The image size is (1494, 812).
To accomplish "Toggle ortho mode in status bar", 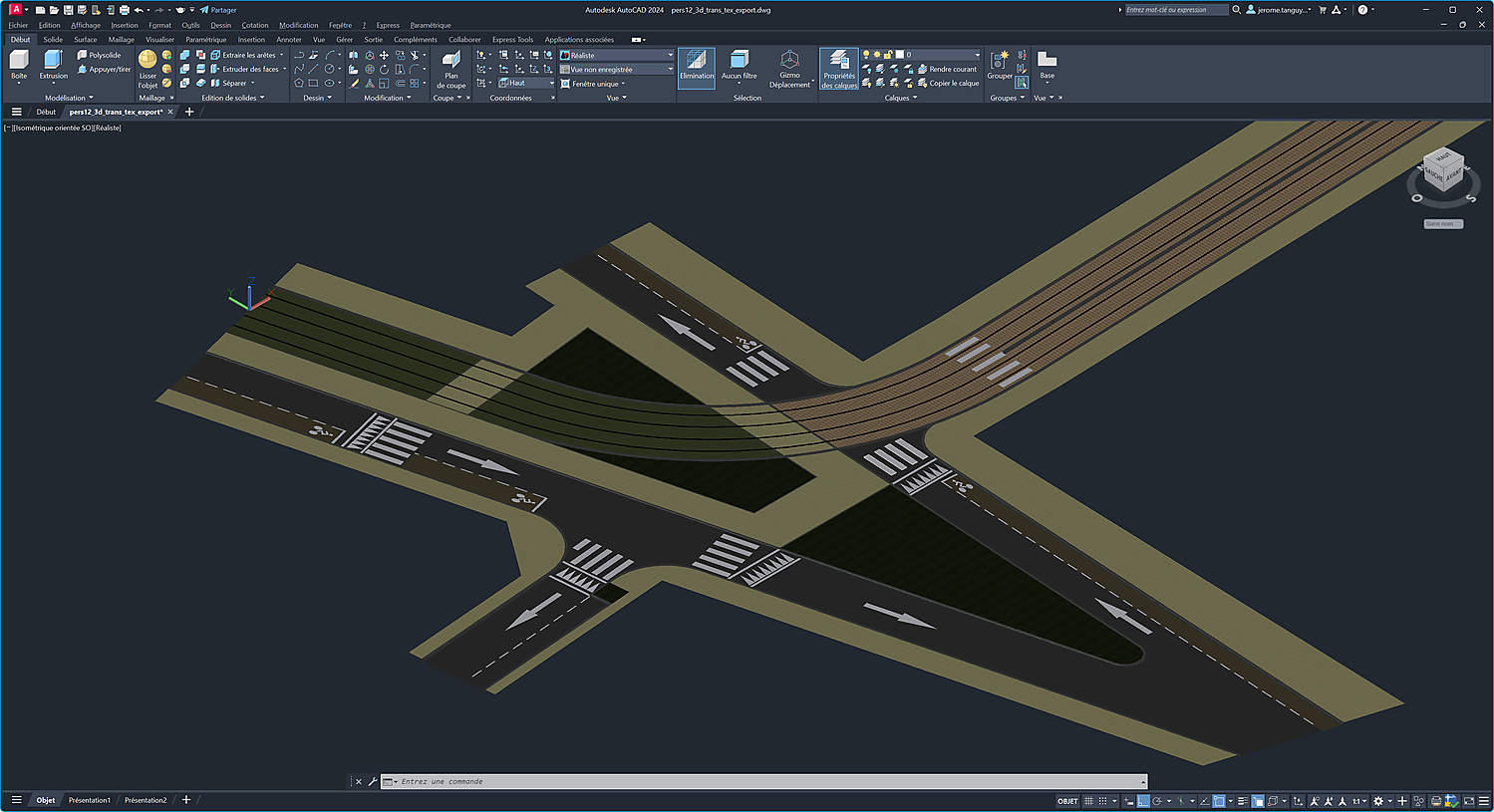I will coord(1143,801).
